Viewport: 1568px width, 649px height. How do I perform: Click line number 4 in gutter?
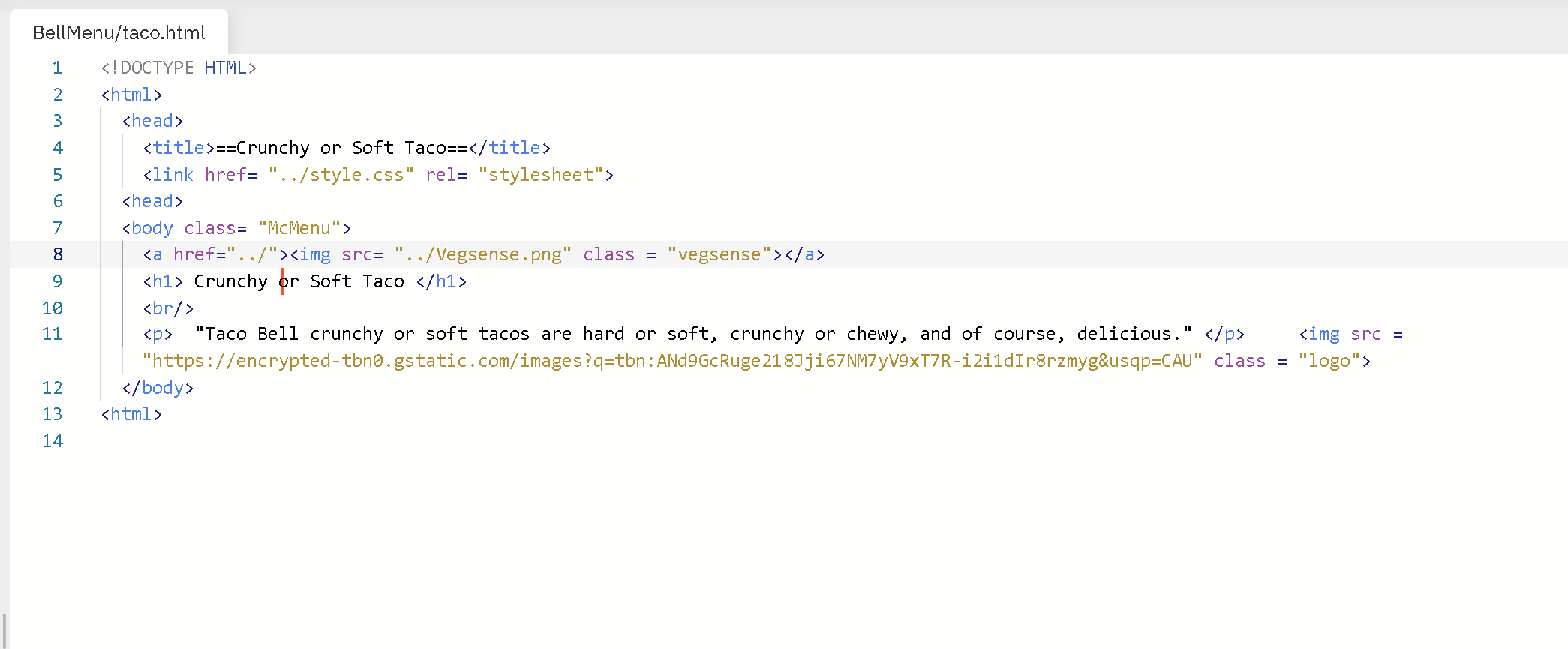tap(57, 148)
